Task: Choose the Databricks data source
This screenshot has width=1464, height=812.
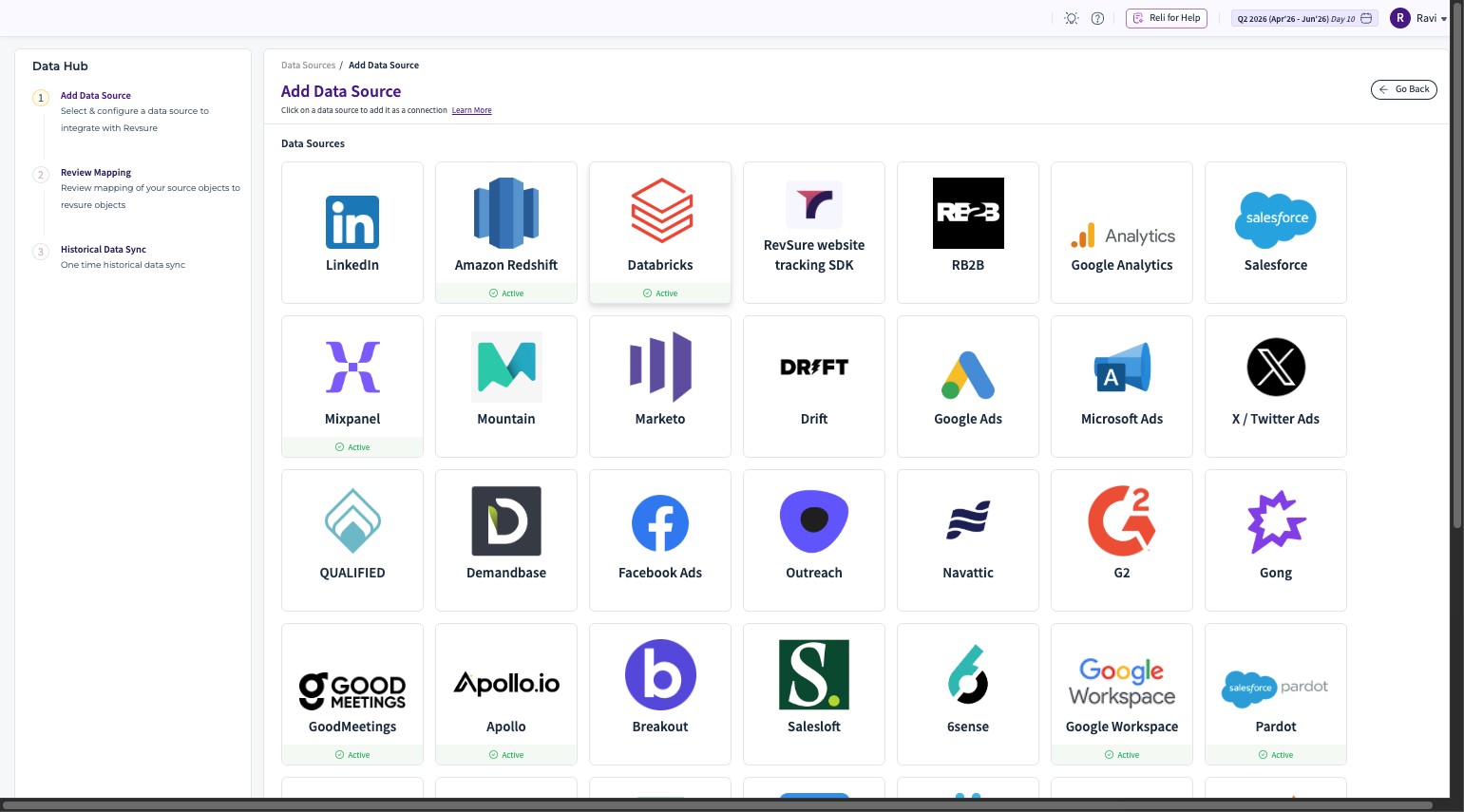Action: pyautogui.click(x=660, y=233)
